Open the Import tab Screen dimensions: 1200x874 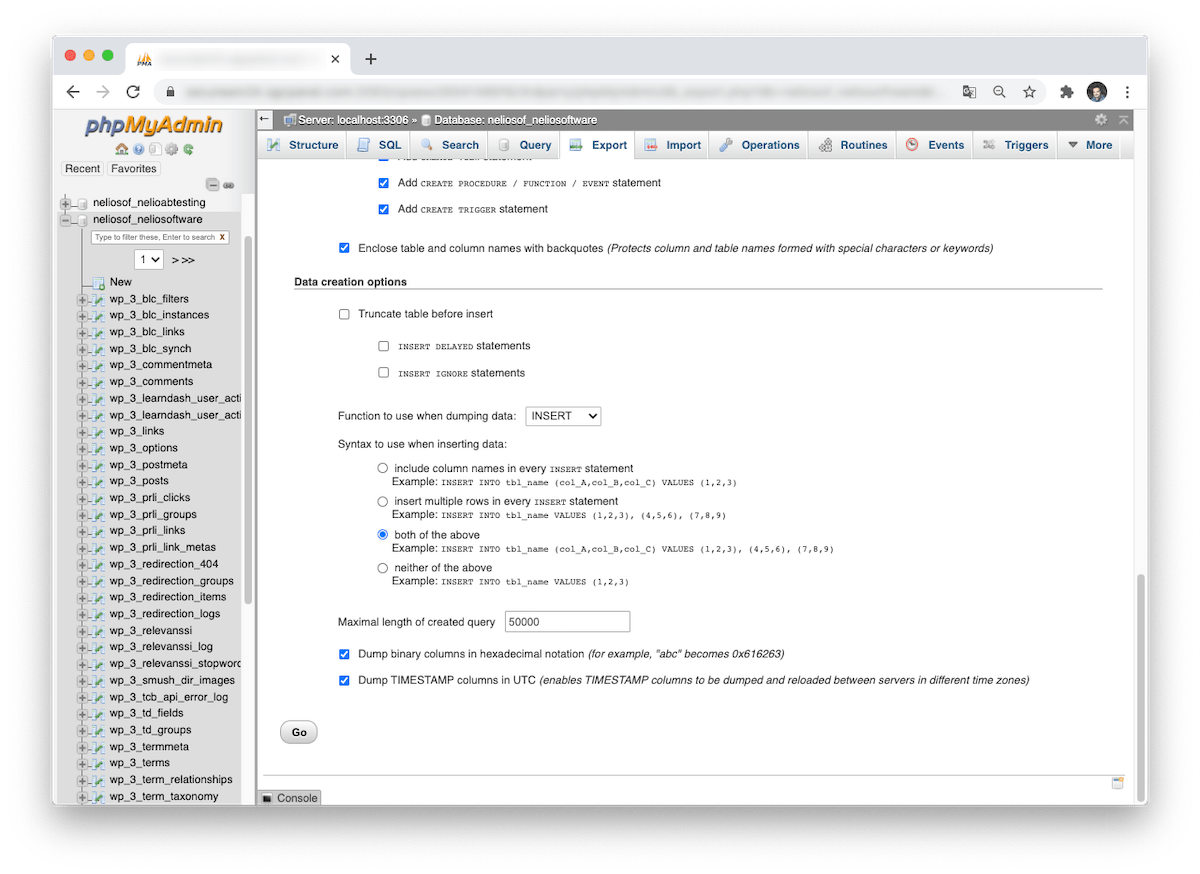pos(673,145)
